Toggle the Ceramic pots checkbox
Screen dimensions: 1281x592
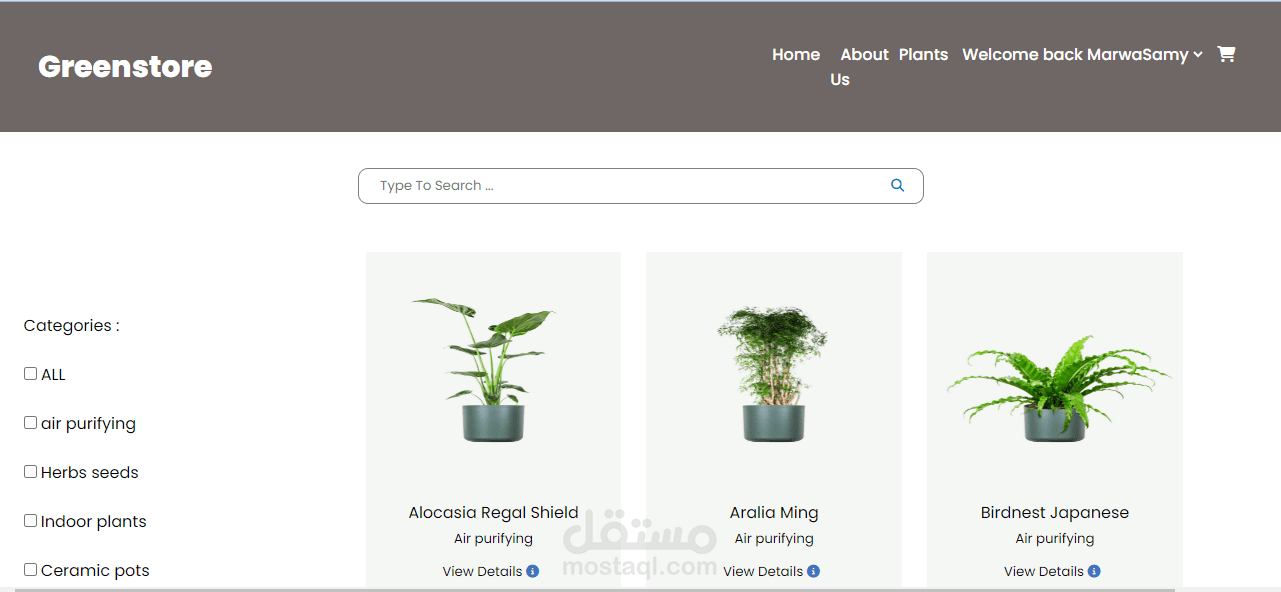(30, 569)
